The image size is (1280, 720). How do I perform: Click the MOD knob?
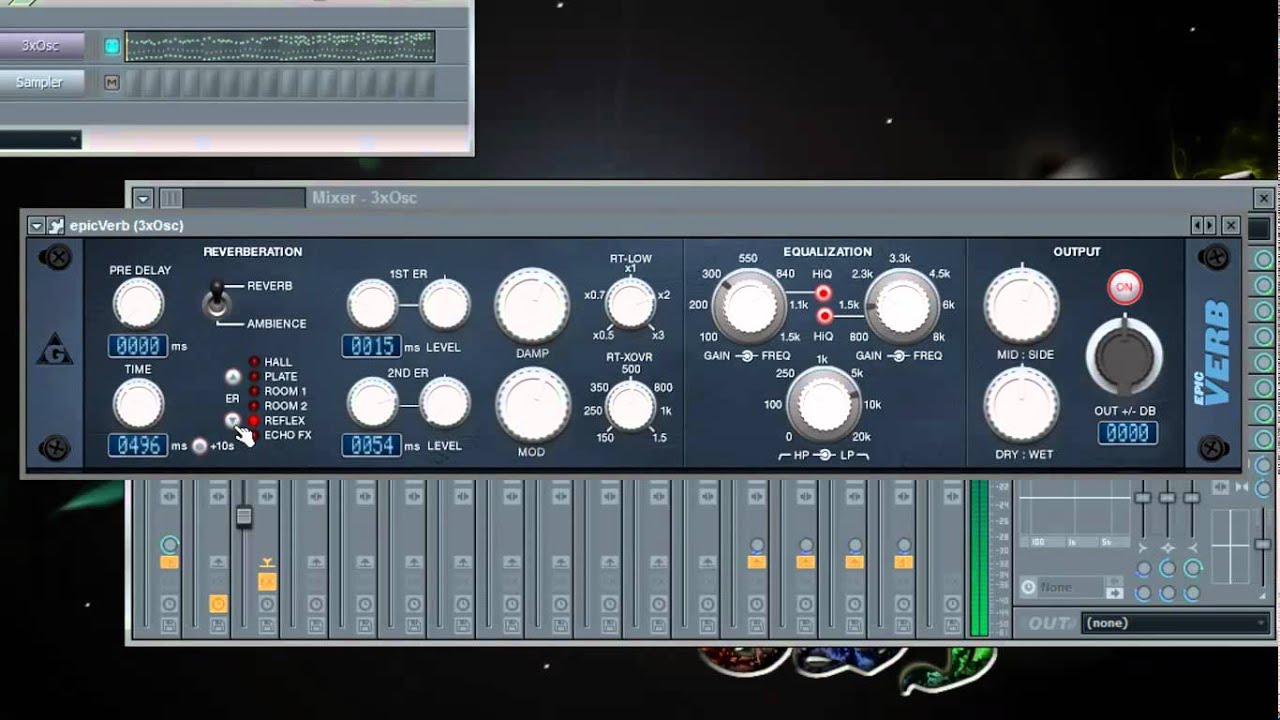coord(532,405)
